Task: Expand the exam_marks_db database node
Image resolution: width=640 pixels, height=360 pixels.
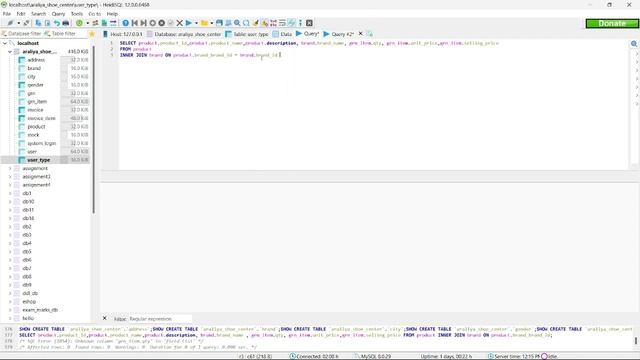Action: (x=10, y=310)
